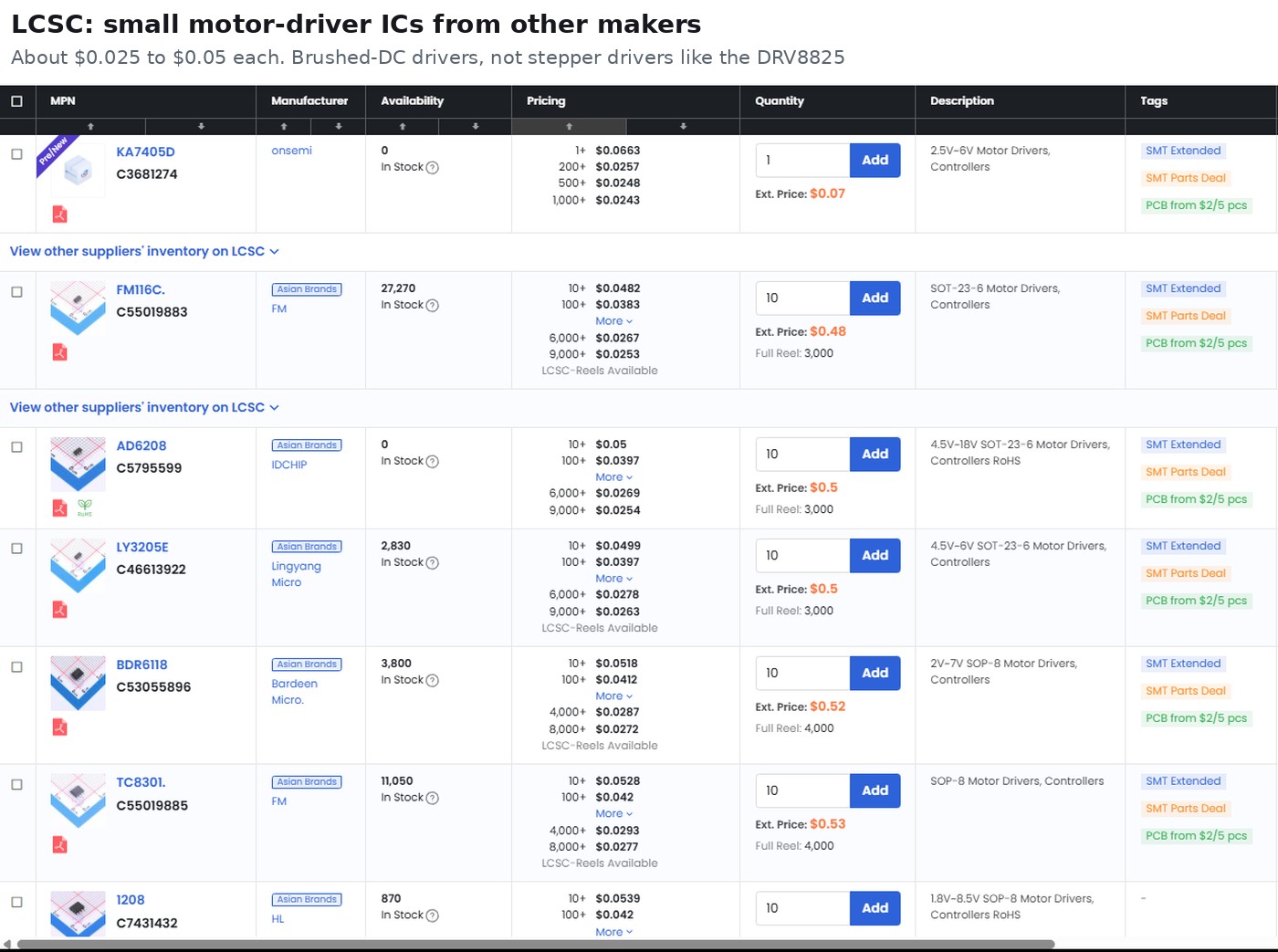Viewport: 1278px width, 952px height.
Task: Click the Tags column header
Action: 1200,101
